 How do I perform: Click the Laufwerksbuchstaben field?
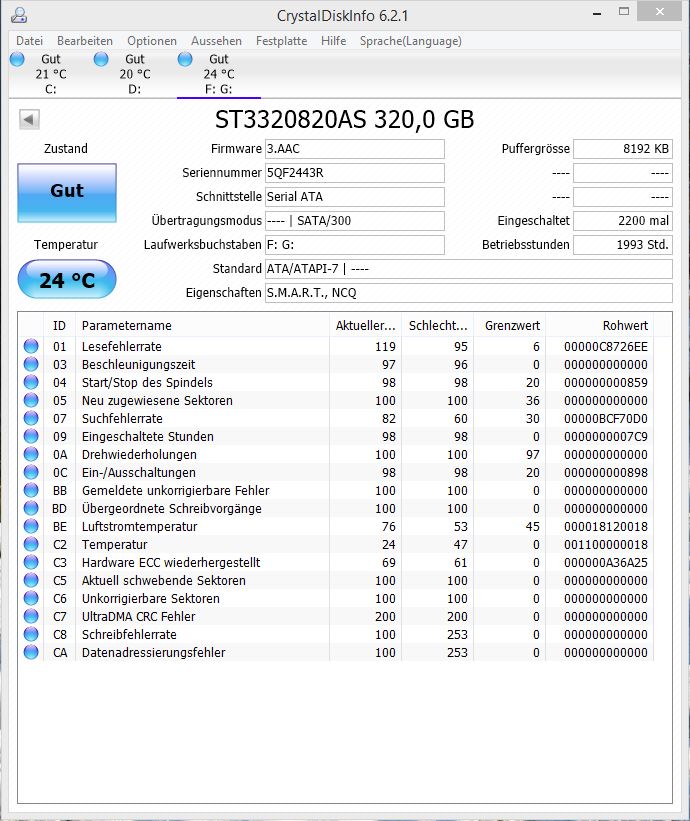(x=355, y=245)
